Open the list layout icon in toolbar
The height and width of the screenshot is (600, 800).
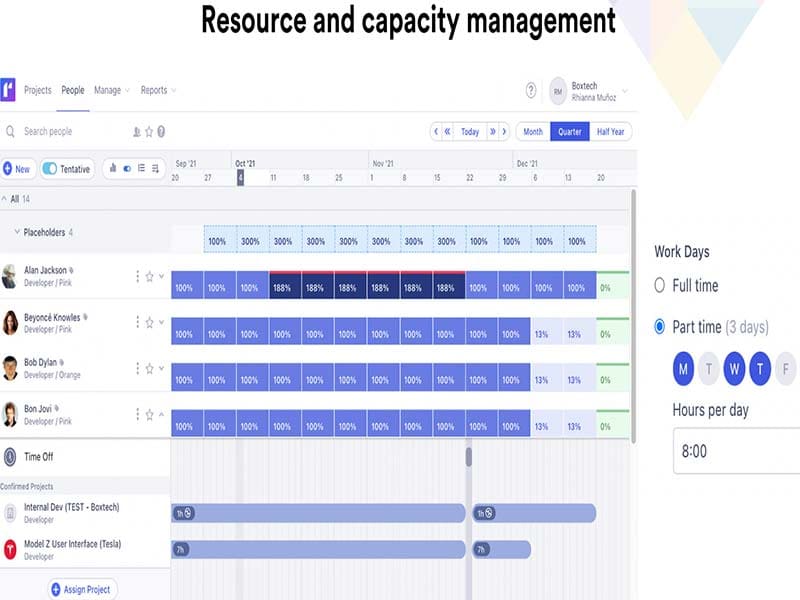(x=141, y=168)
